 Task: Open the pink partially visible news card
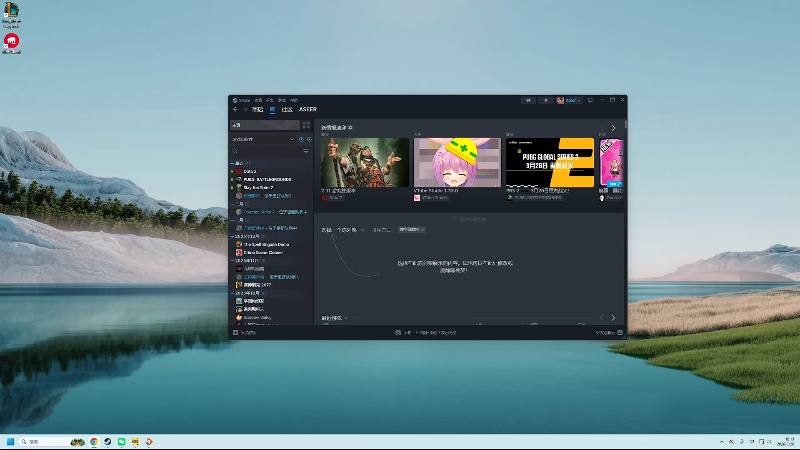coord(611,162)
